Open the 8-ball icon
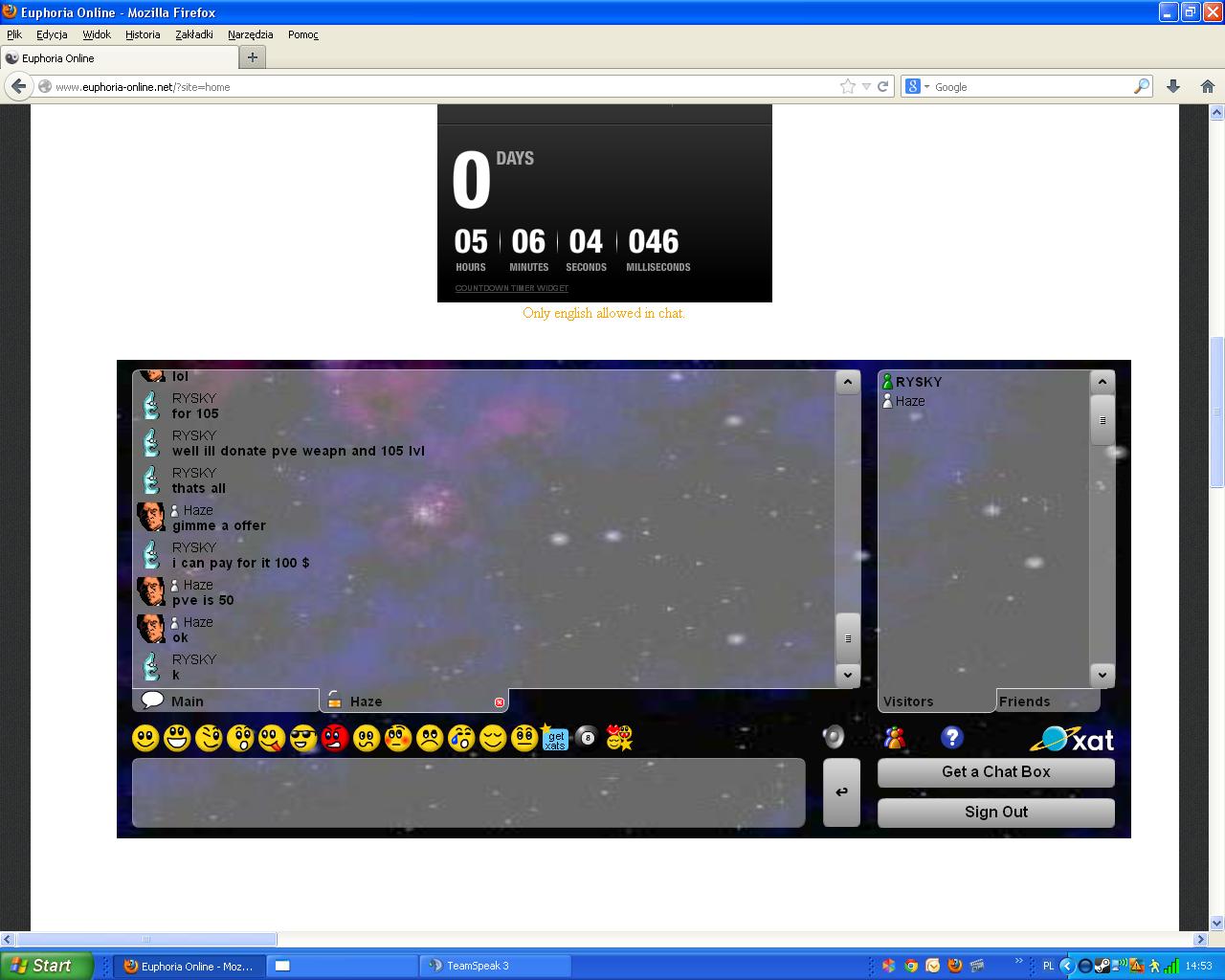The width and height of the screenshot is (1225, 980). point(588,738)
